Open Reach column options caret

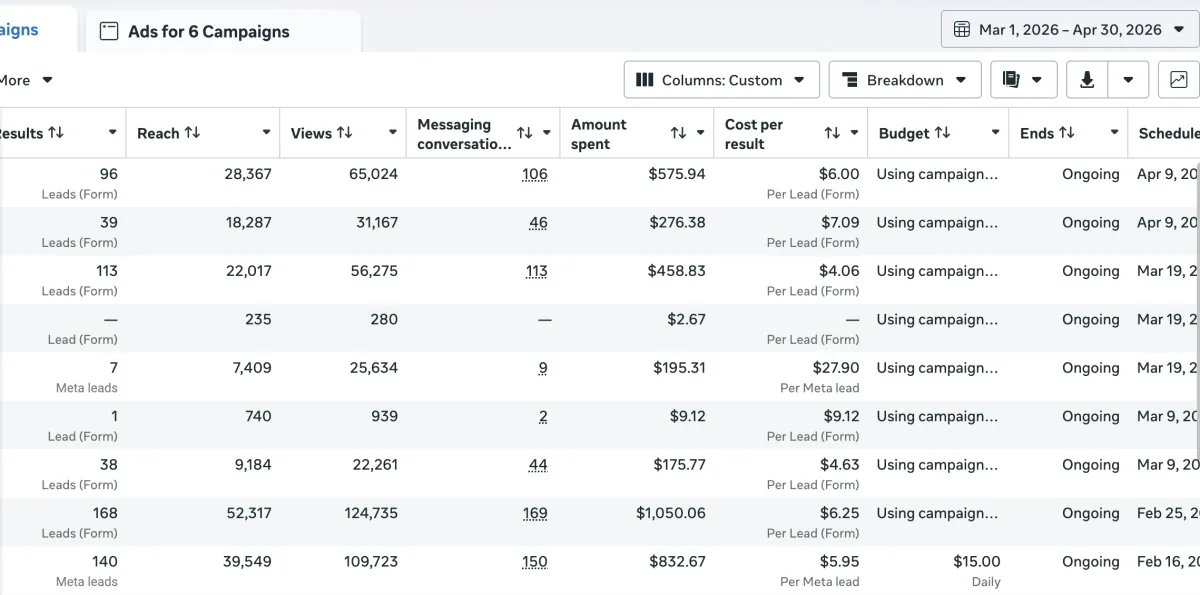click(x=266, y=133)
